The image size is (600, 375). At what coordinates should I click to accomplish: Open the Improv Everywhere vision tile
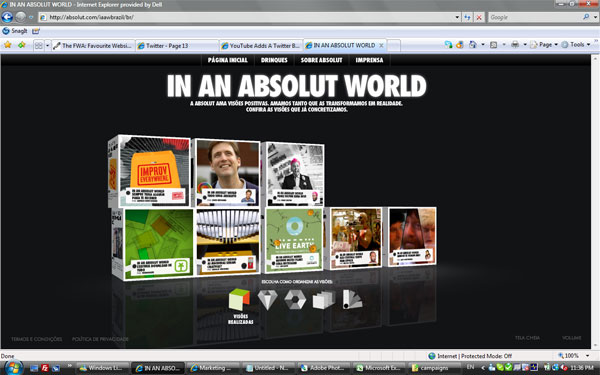155,170
